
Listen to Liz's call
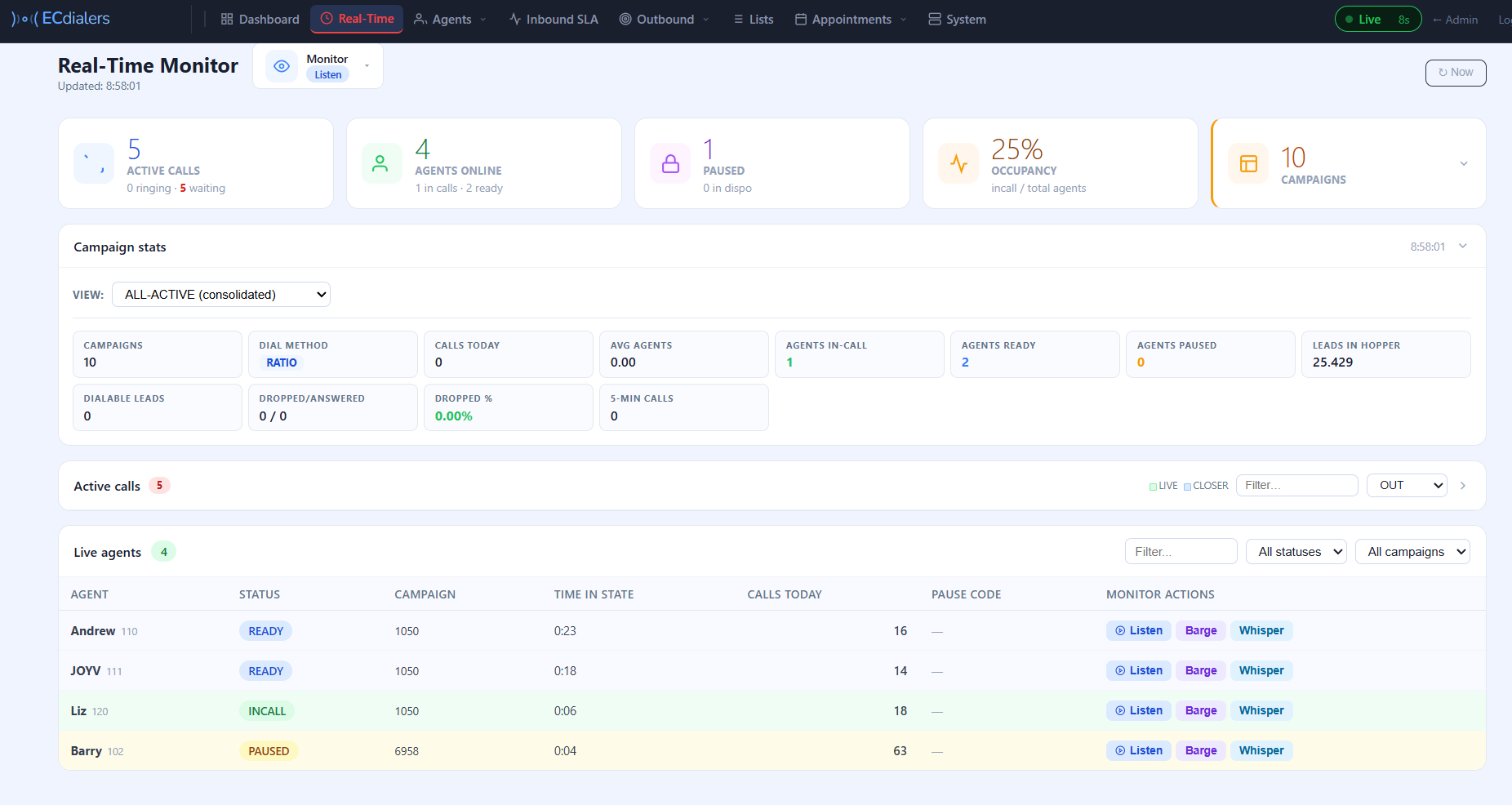coord(1139,710)
